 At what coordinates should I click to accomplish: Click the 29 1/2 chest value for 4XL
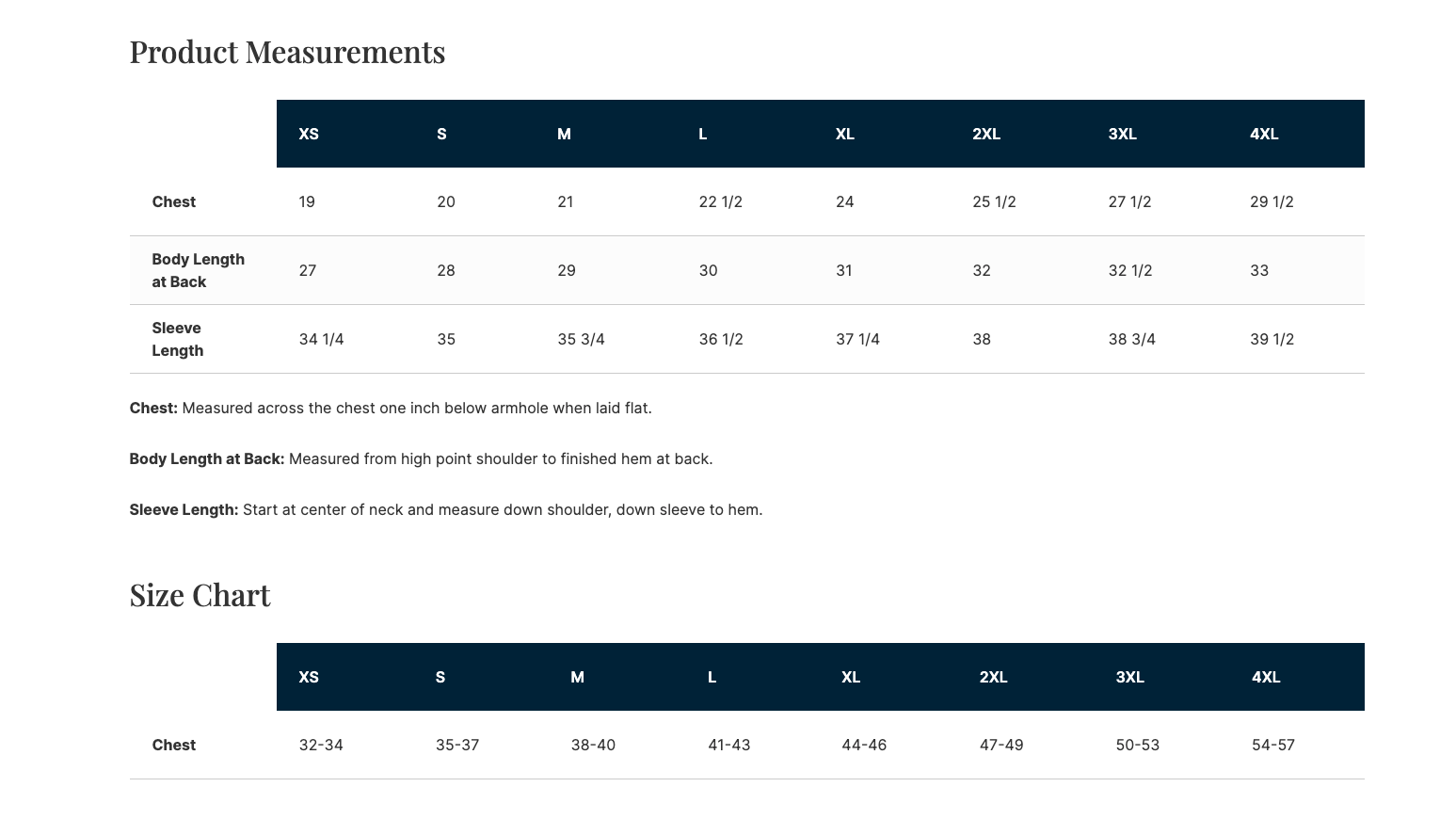pyautogui.click(x=1272, y=201)
